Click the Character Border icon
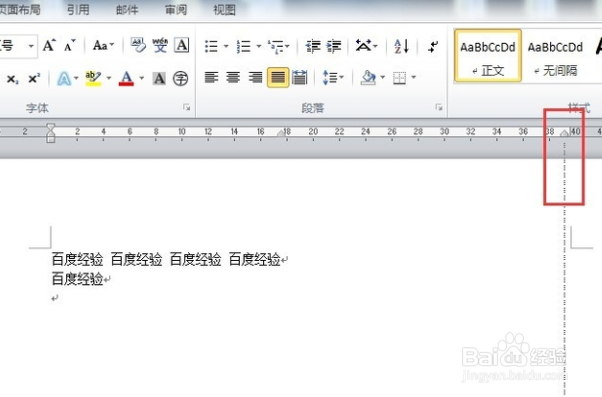Screen dimensions: 602x397 [x=182, y=45]
